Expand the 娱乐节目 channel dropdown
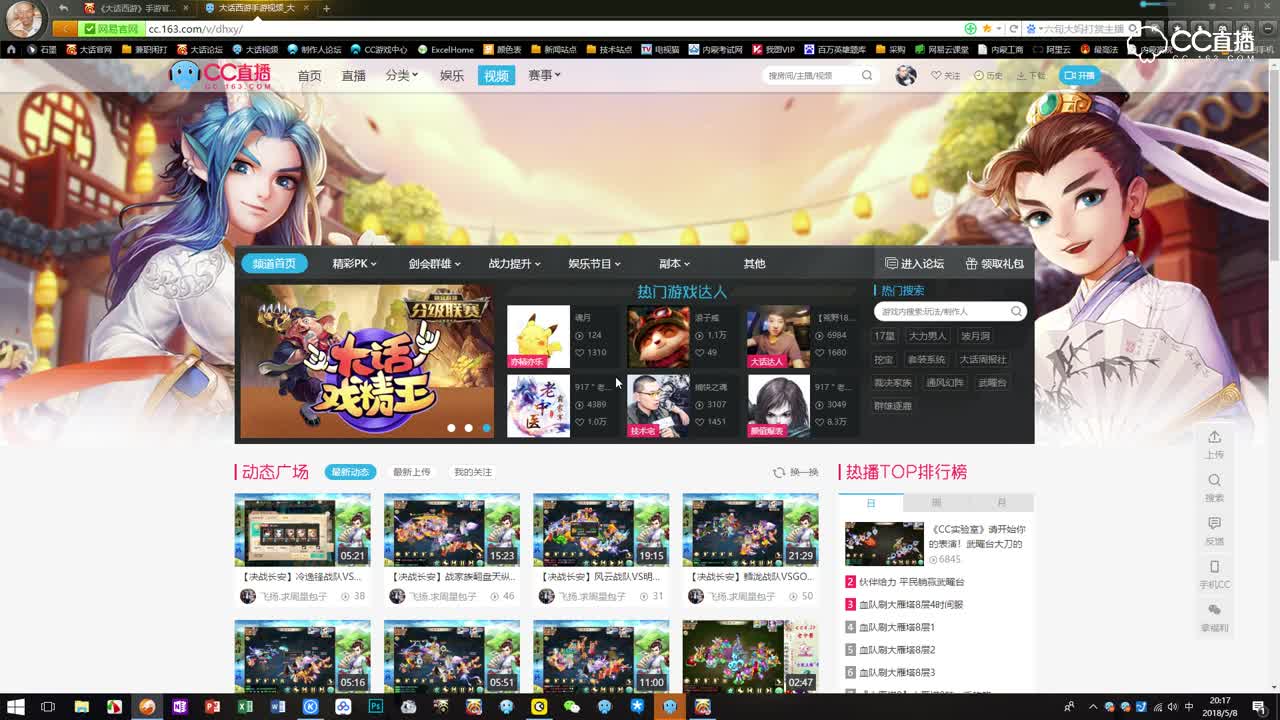This screenshot has height=720, width=1280. pyautogui.click(x=594, y=263)
